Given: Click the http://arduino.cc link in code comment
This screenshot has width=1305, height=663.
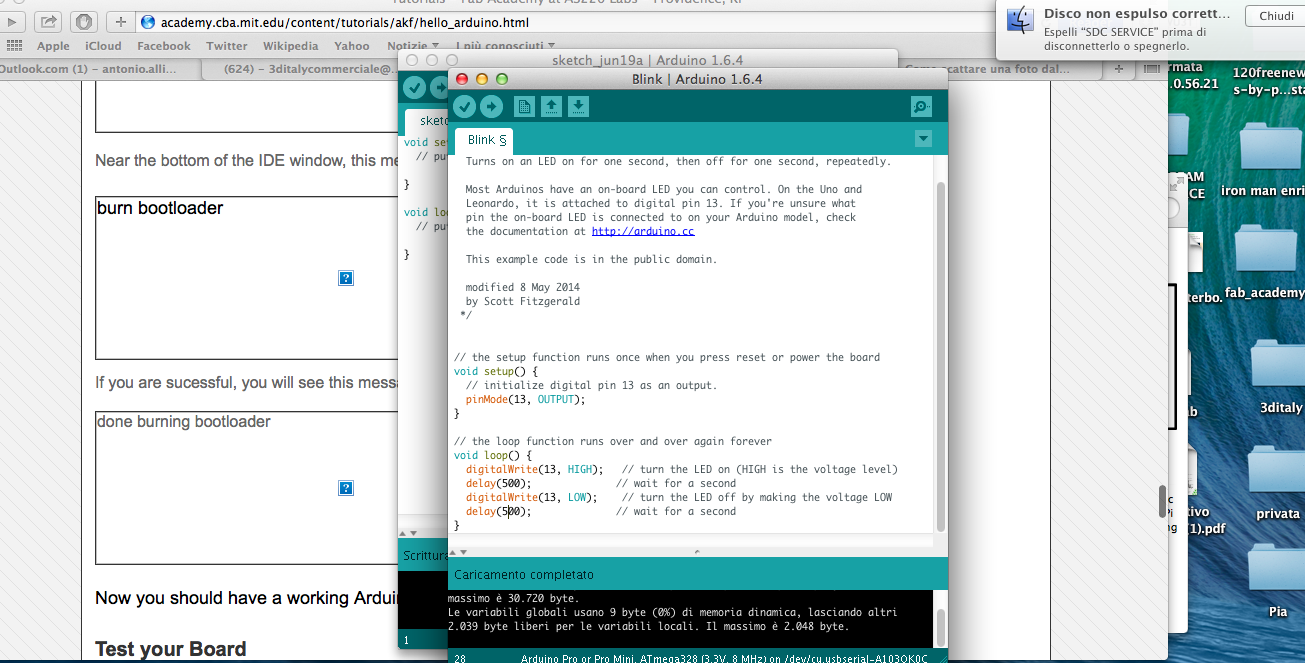Looking at the screenshot, I should tap(642, 231).
